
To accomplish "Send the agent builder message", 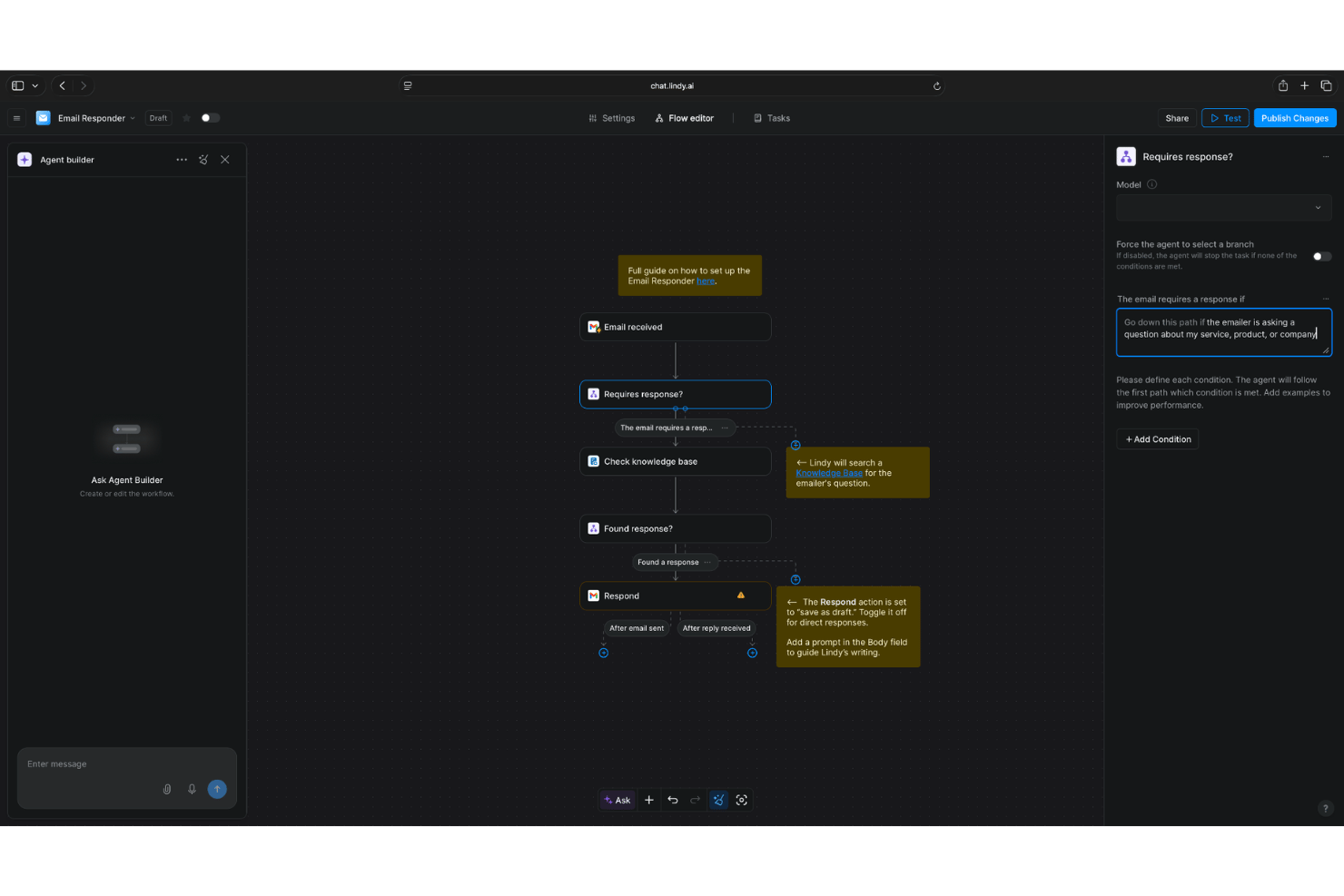I will pos(217,789).
